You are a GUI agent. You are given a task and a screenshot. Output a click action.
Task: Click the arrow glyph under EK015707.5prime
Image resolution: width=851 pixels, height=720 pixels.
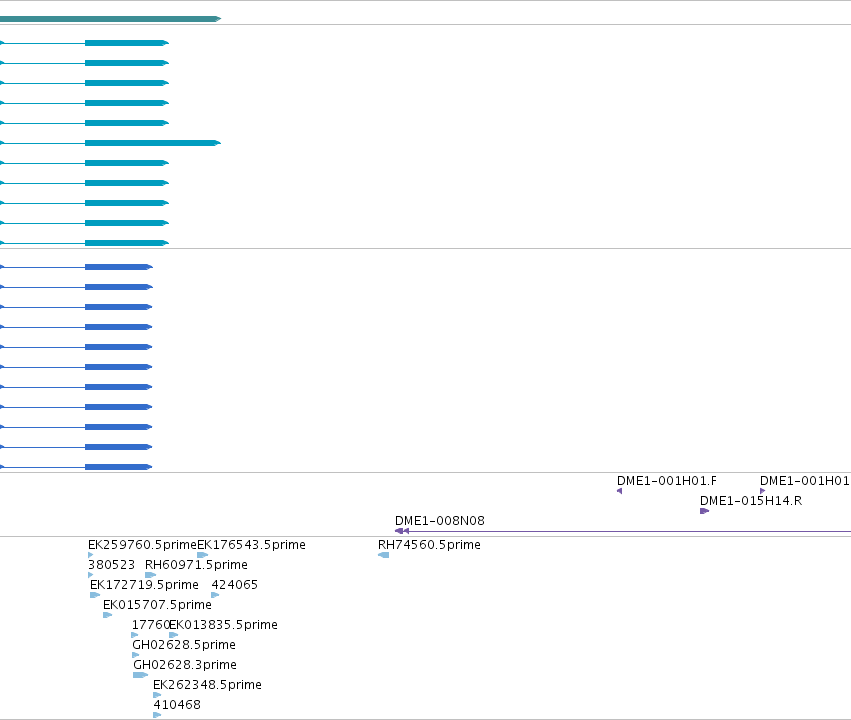click(107, 615)
